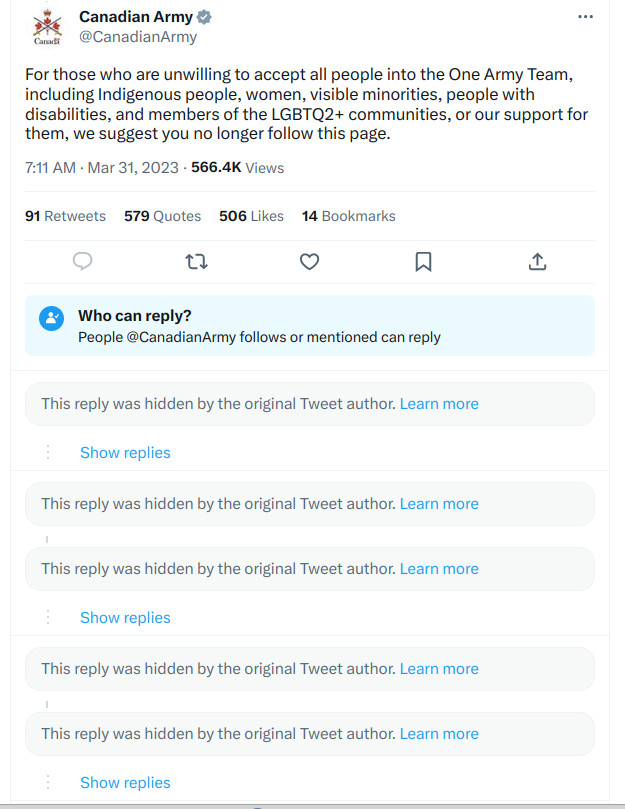Image resolution: width=625 pixels, height=809 pixels.
Task: Open the 91 Retweets list
Action: coord(65,216)
